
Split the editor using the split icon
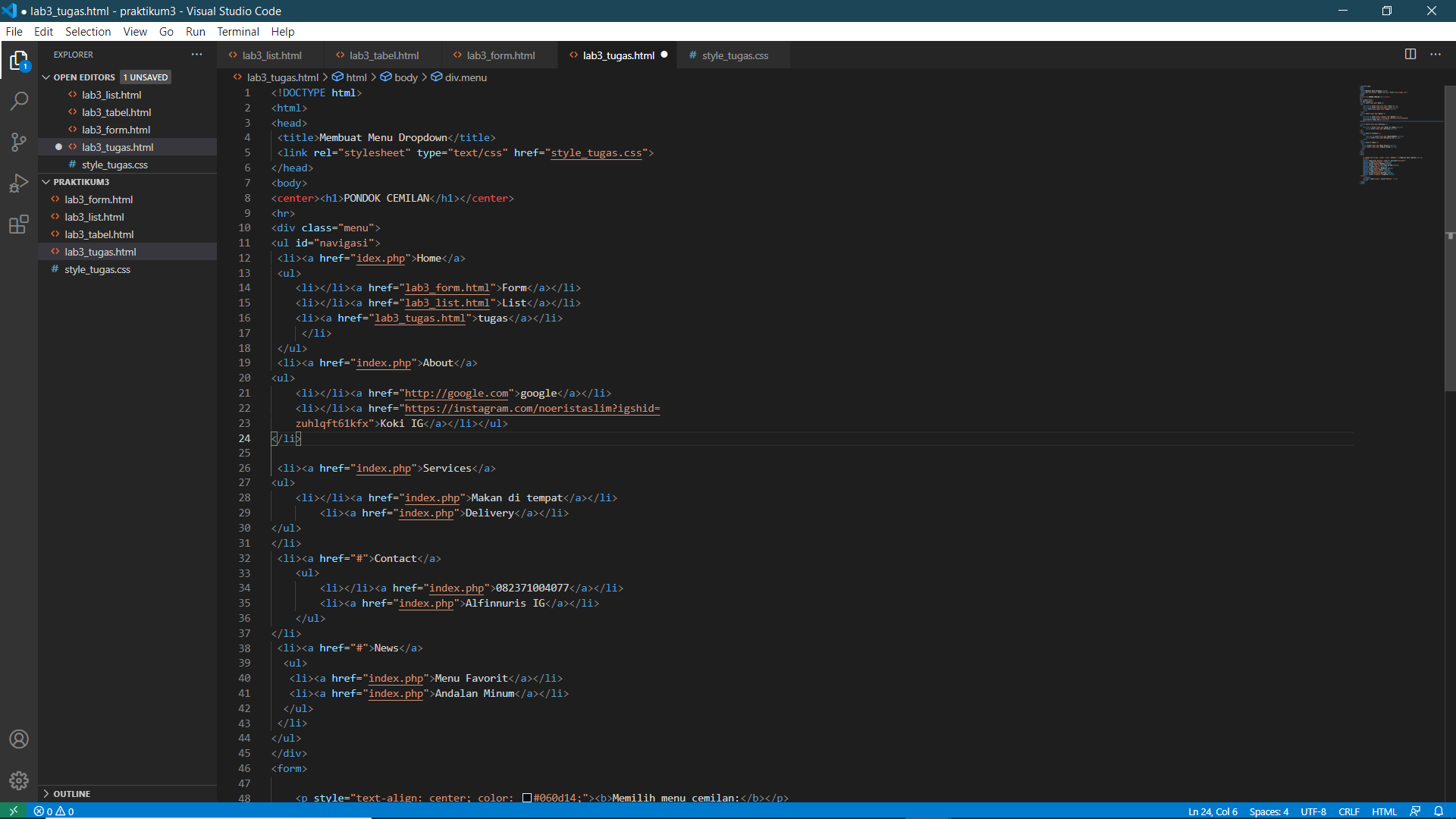(x=1411, y=54)
